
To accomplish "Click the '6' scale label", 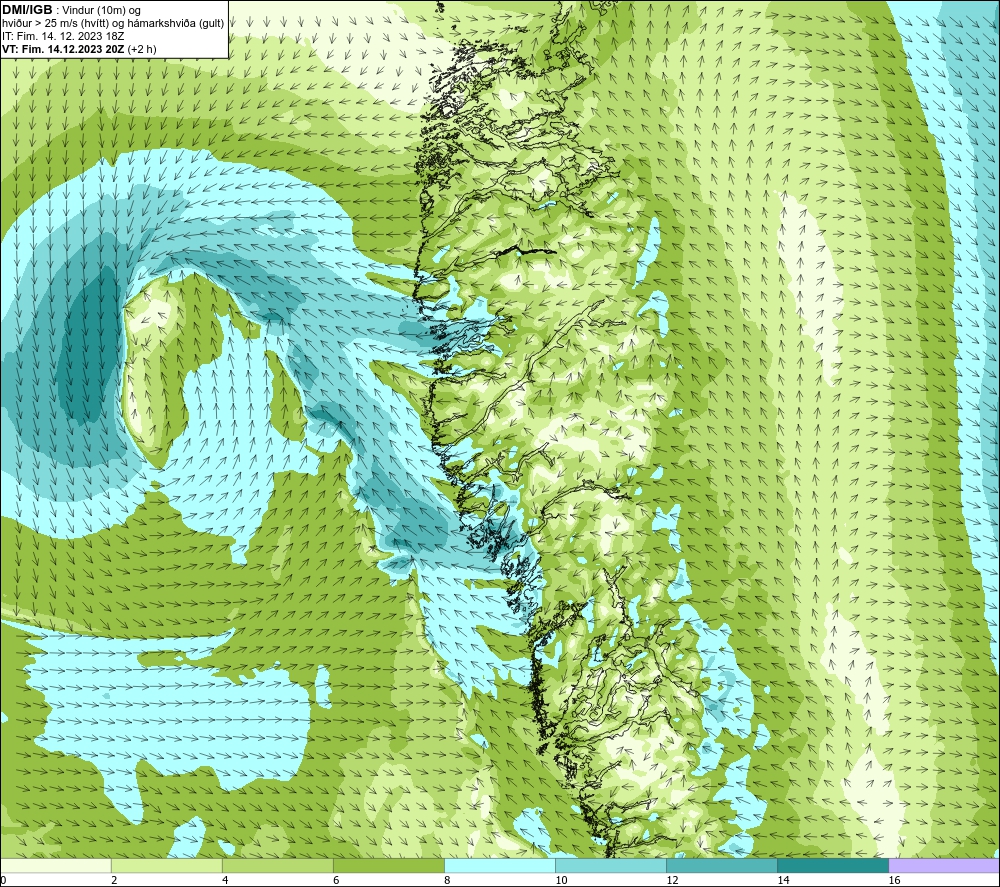I will [336, 881].
